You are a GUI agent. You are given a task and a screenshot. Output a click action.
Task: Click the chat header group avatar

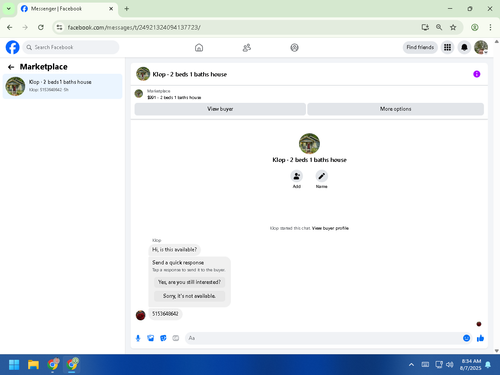click(143, 74)
